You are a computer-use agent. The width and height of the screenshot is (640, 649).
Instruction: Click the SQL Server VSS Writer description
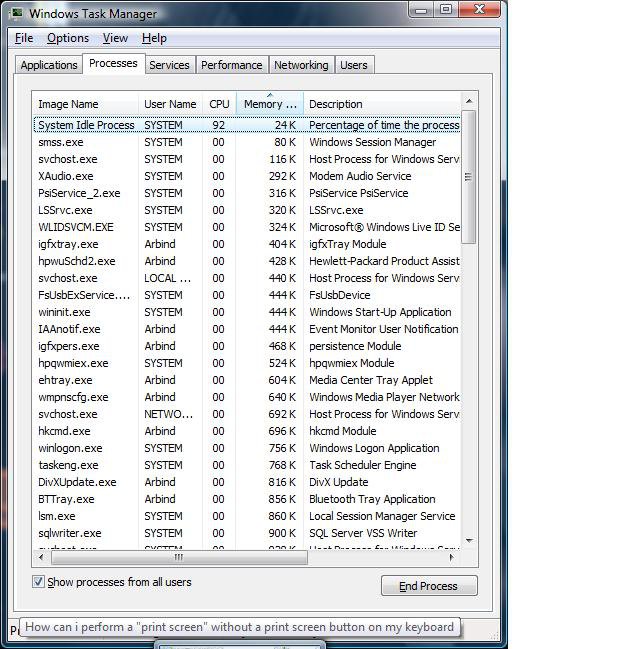(363, 533)
